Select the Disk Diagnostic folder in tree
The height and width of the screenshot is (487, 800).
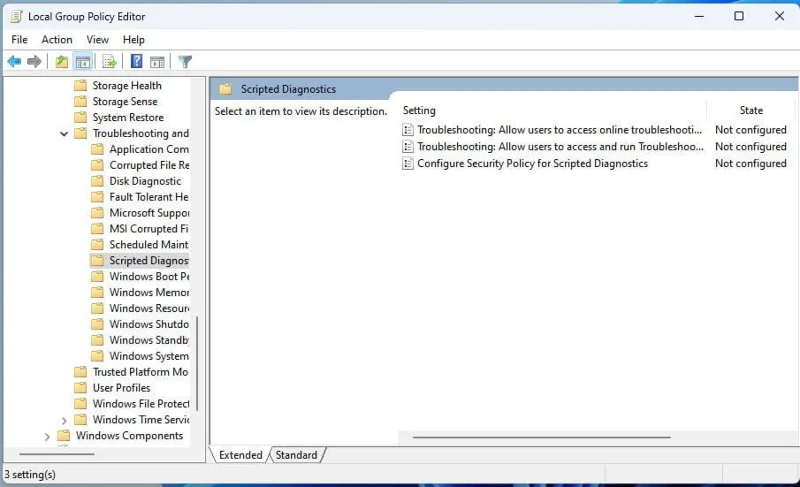pyautogui.click(x=145, y=181)
